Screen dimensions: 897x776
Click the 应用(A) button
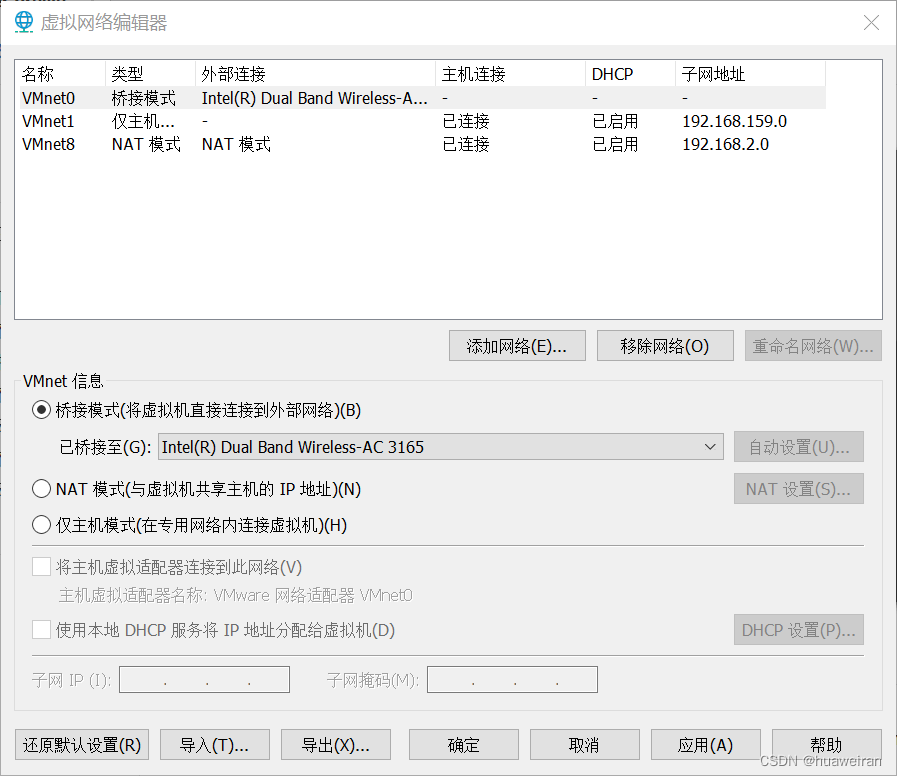click(x=705, y=745)
